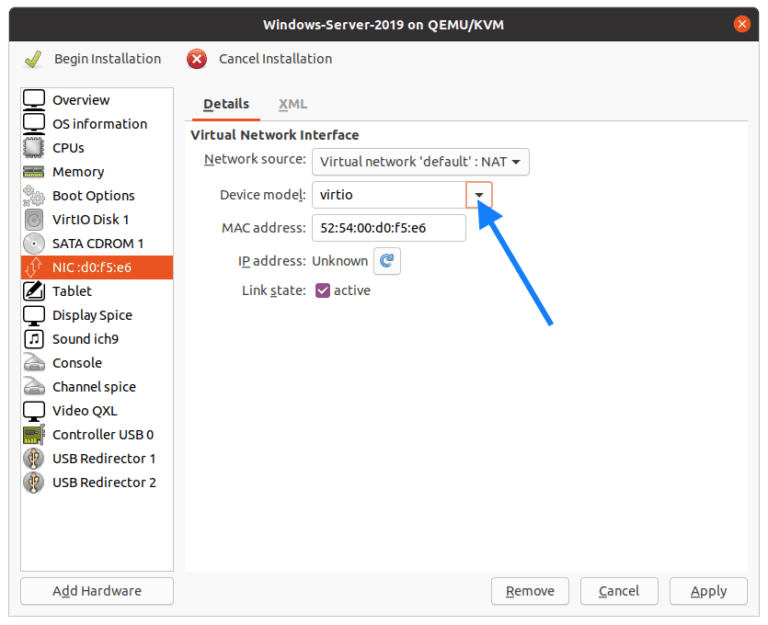The width and height of the screenshot is (768, 625).
Task: Click the Apply button
Action: click(x=708, y=591)
